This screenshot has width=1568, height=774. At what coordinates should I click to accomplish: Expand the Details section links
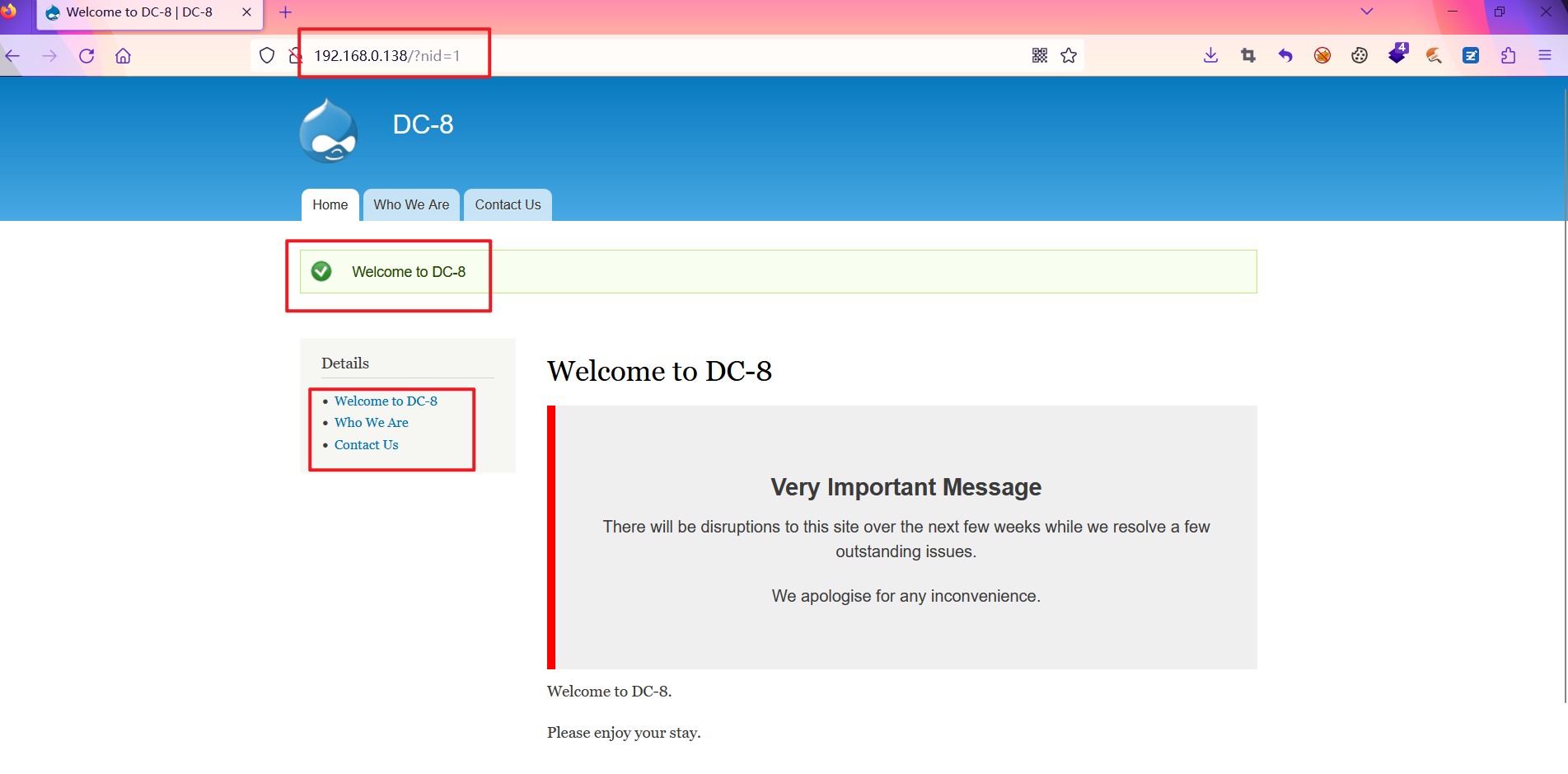(x=345, y=363)
